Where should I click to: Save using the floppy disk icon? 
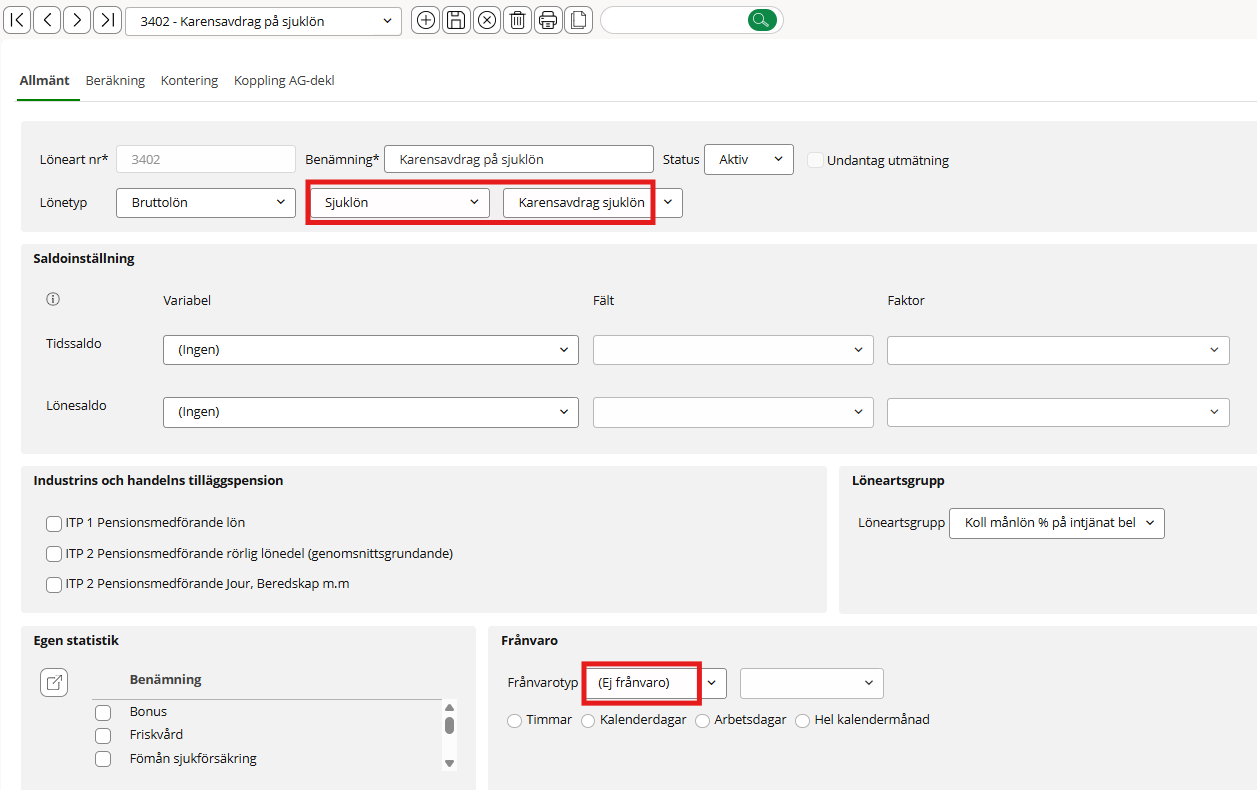456,20
